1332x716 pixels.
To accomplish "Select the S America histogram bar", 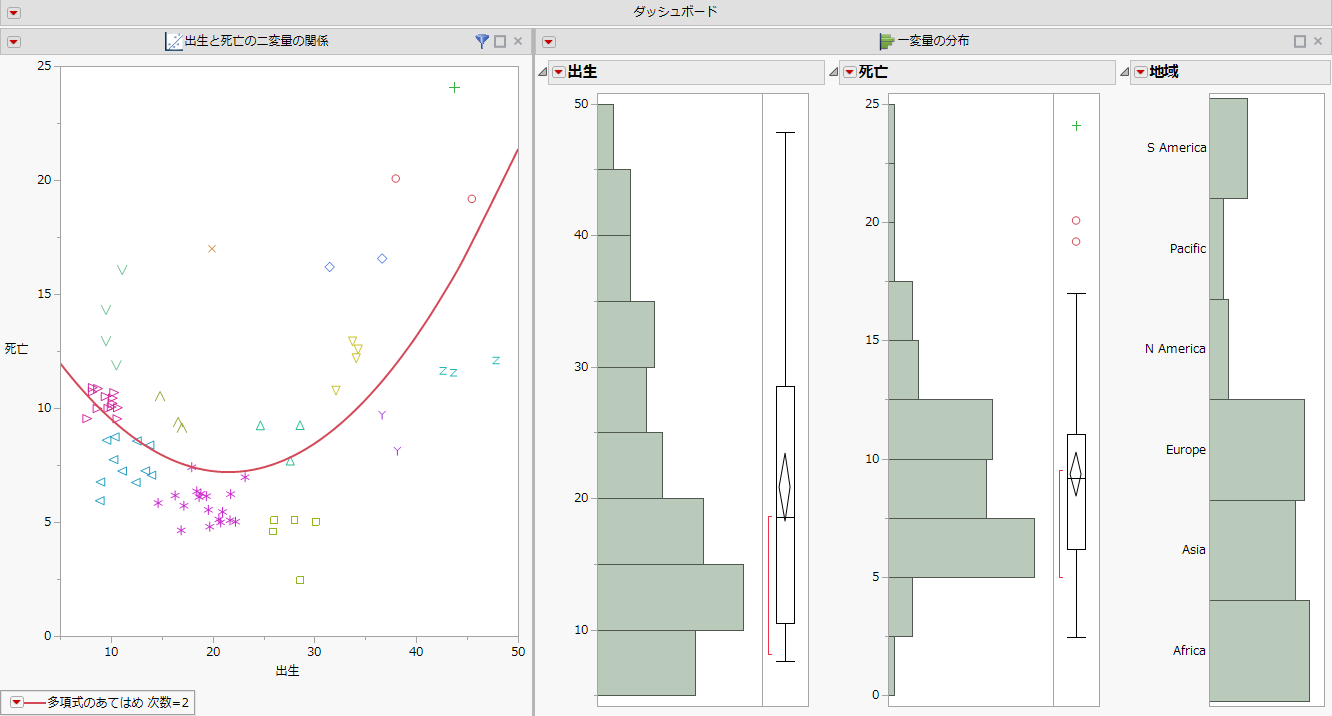I will (x=1228, y=148).
